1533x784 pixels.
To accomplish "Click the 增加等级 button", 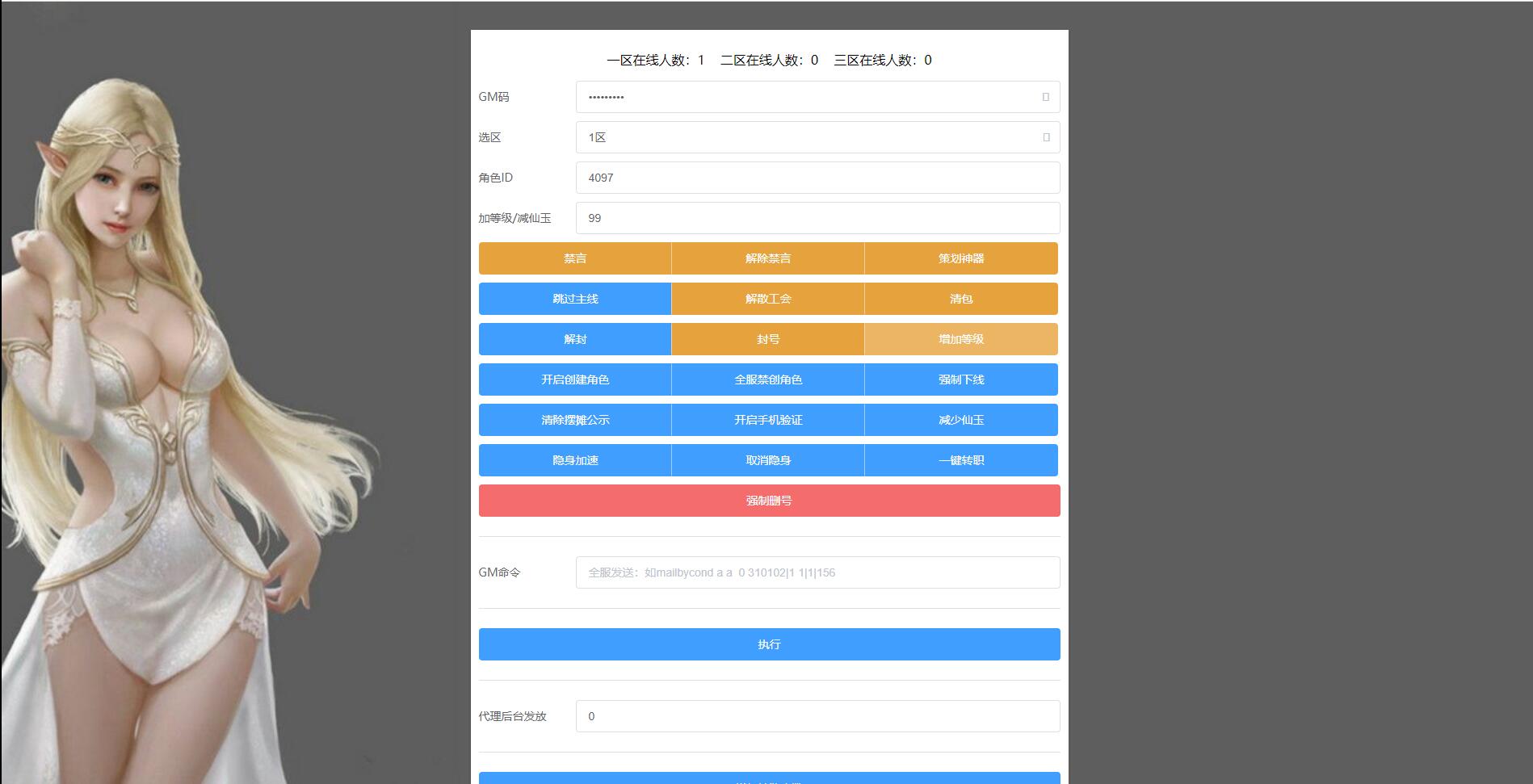I will (960, 339).
